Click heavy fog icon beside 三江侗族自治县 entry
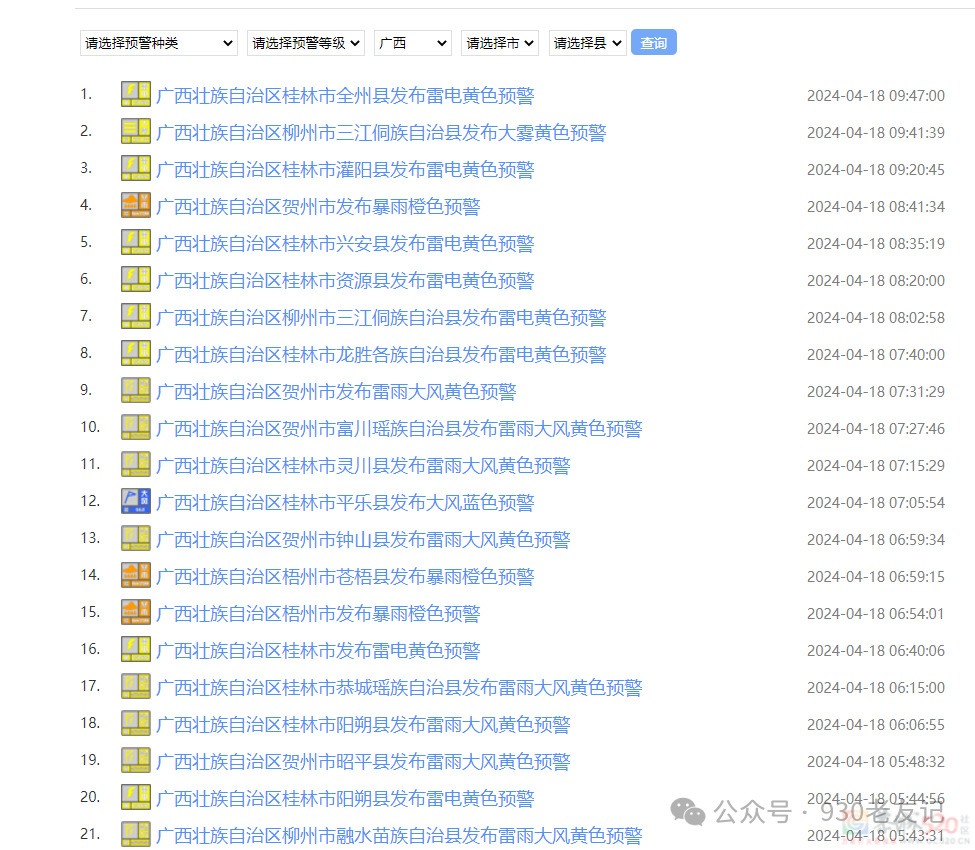The height and width of the screenshot is (850, 975). (x=135, y=132)
